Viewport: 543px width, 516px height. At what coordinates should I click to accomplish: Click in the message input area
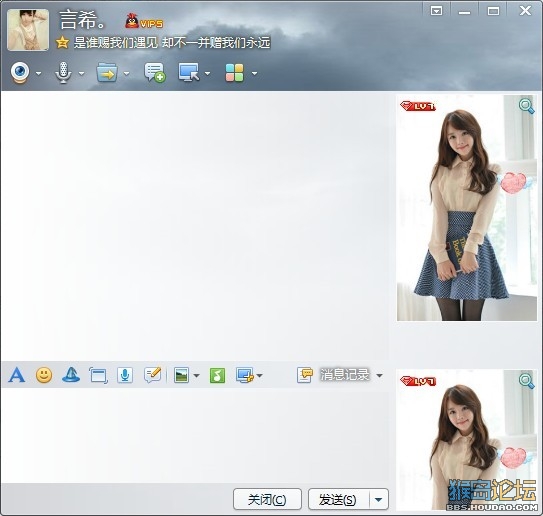point(196,435)
